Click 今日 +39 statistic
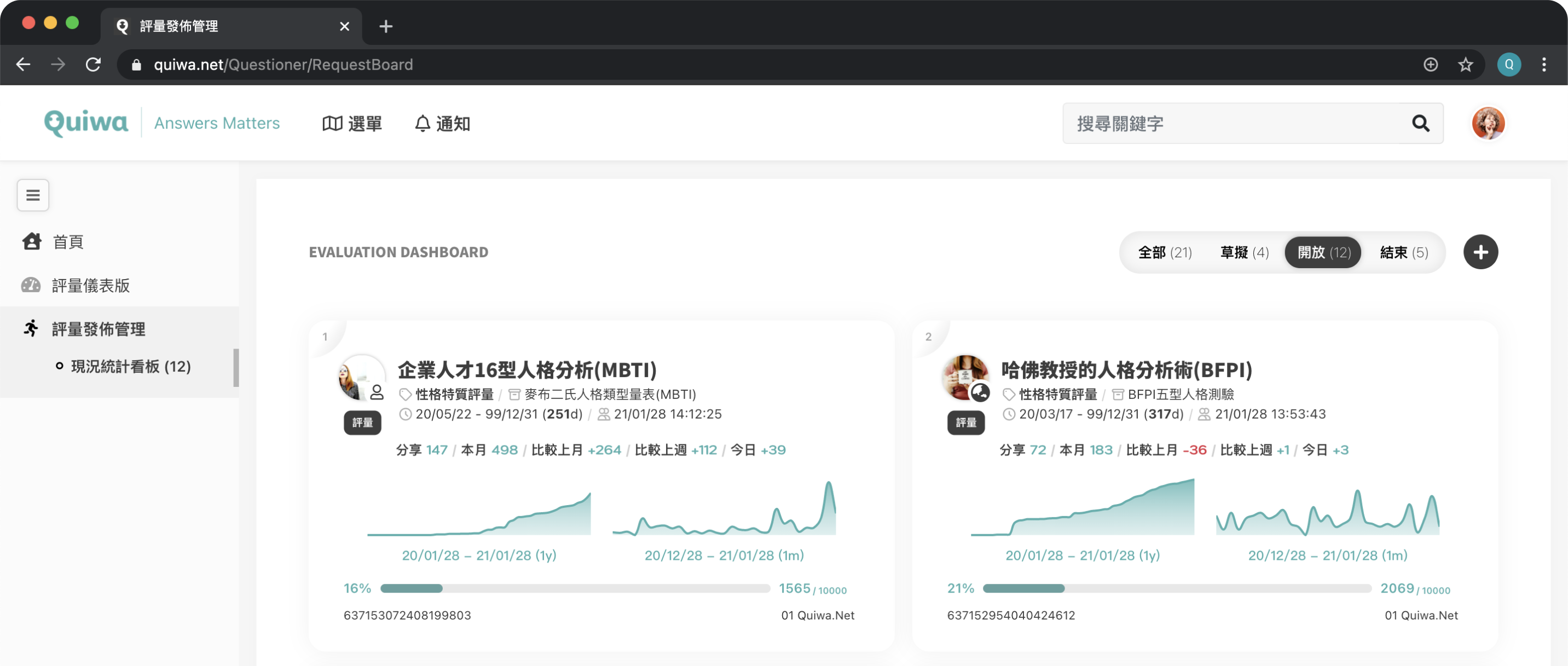1568x666 pixels. pyautogui.click(x=758, y=450)
